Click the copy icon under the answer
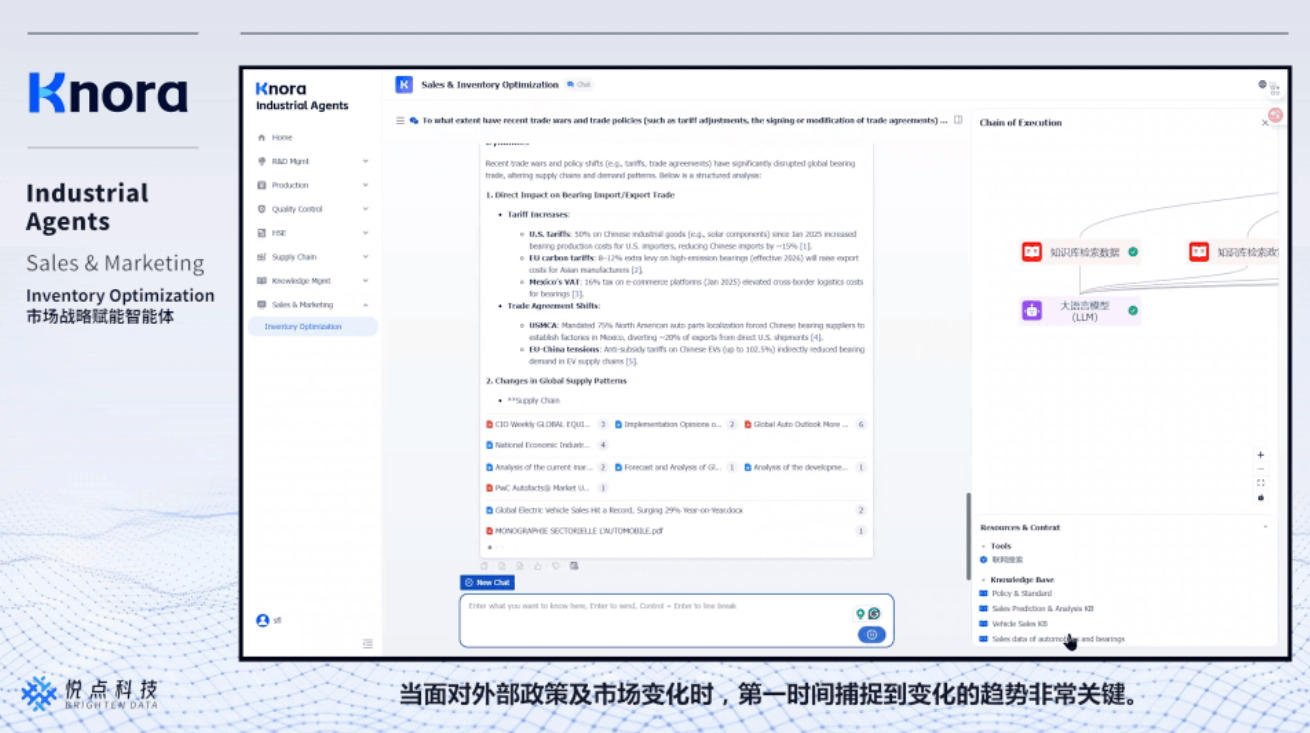This screenshot has height=733, width=1310. [484, 566]
